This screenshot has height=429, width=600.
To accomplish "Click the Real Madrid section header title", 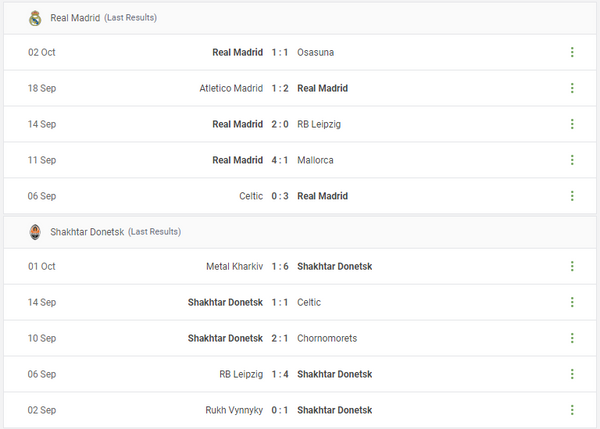I will [74, 18].
